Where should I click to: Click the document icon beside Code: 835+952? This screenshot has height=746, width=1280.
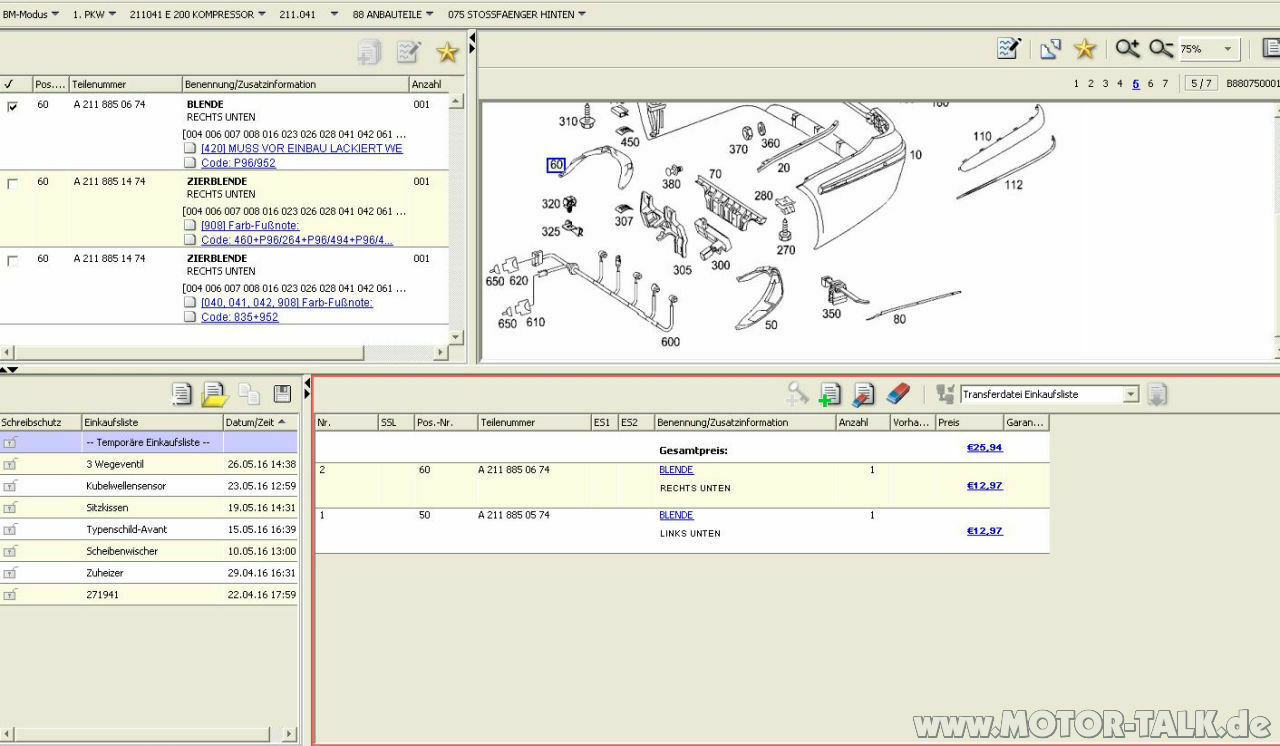point(190,317)
